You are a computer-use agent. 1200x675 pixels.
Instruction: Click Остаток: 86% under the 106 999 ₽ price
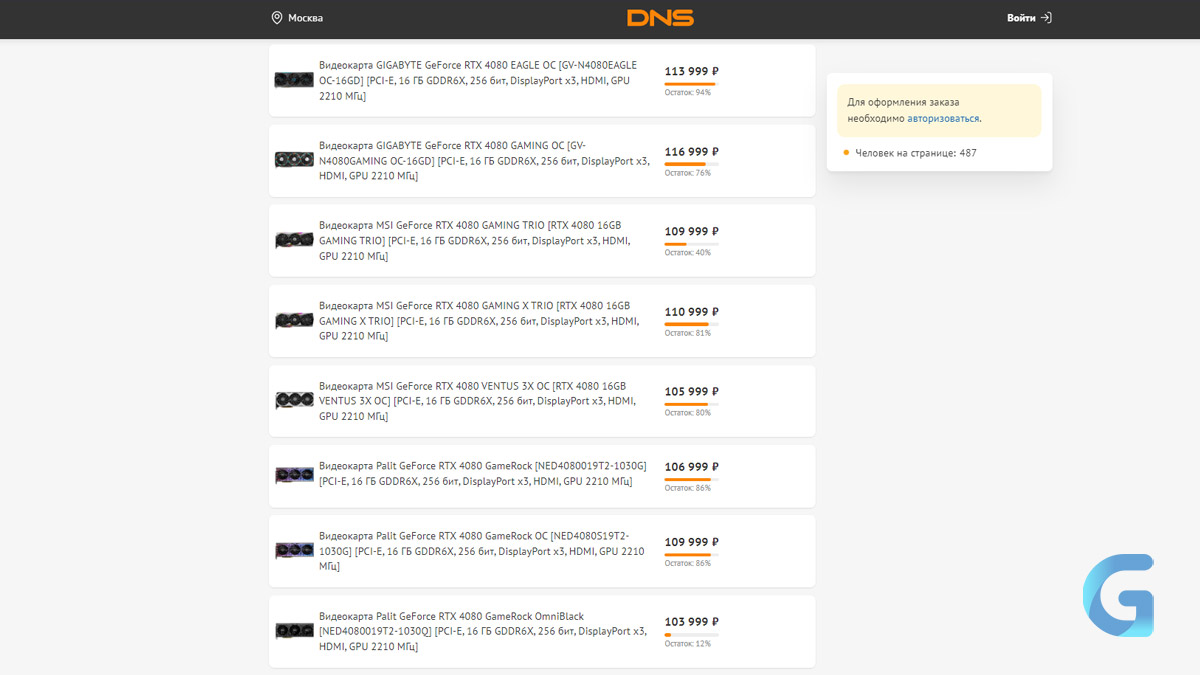(x=688, y=488)
